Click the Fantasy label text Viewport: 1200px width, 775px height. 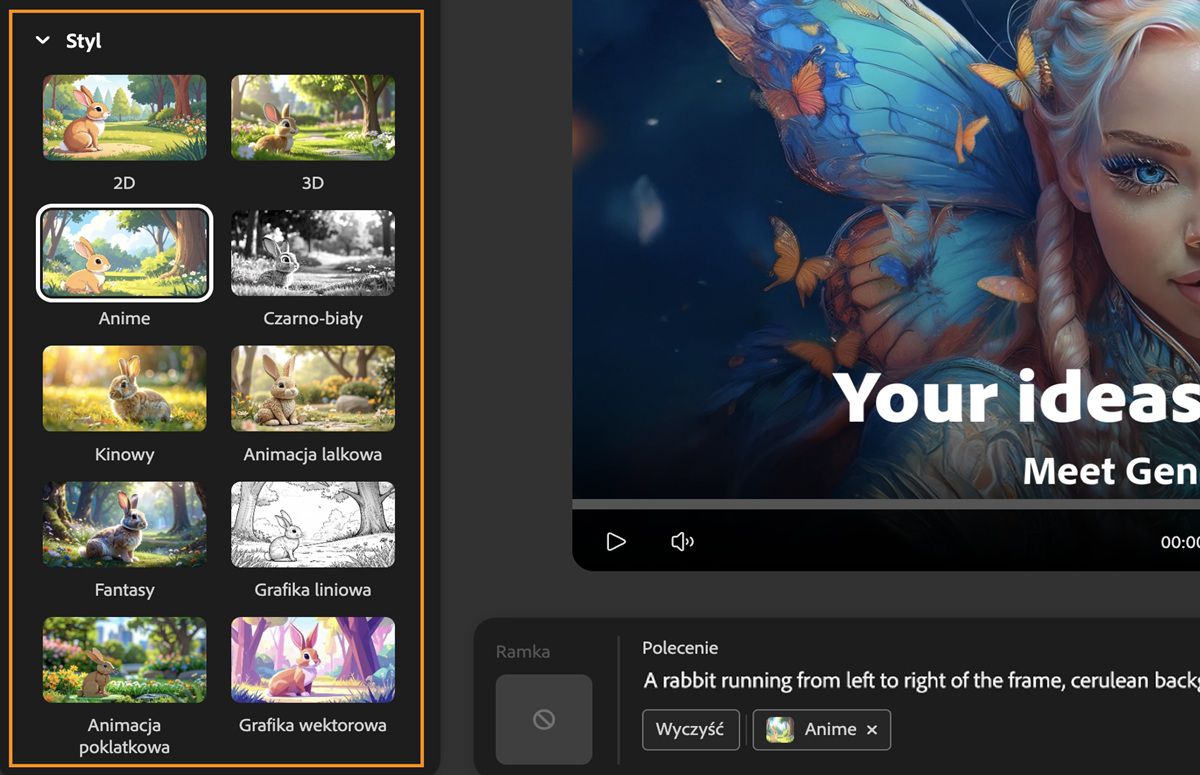point(124,590)
